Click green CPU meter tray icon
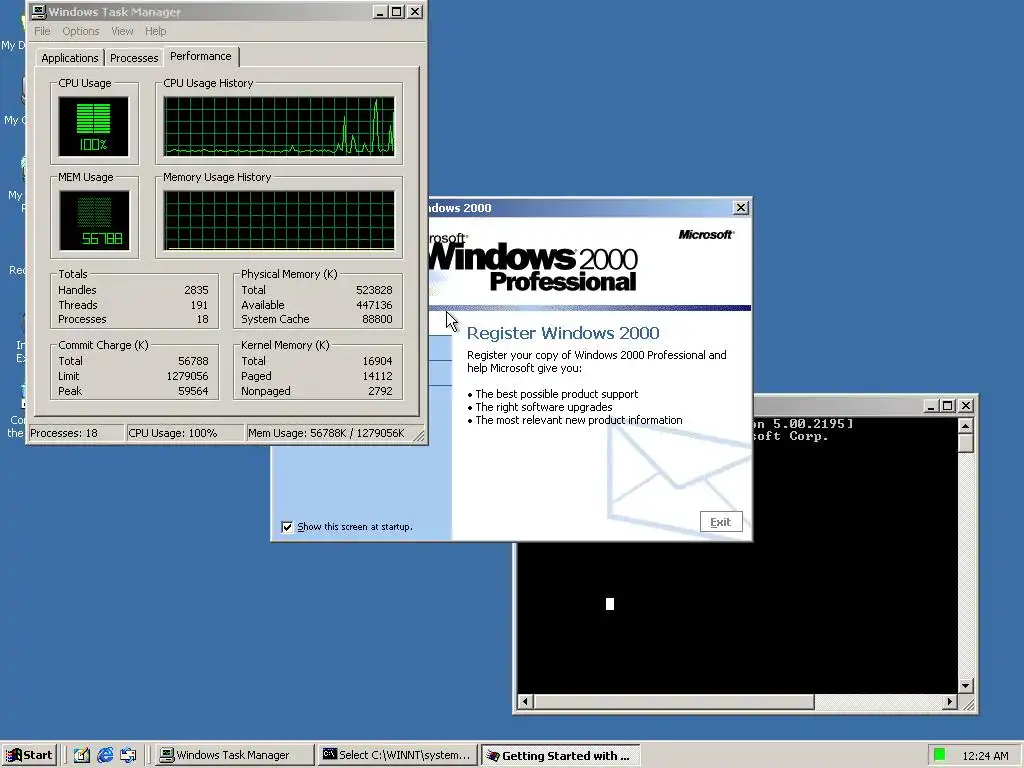The height and width of the screenshot is (768, 1024). pyautogui.click(x=939, y=755)
